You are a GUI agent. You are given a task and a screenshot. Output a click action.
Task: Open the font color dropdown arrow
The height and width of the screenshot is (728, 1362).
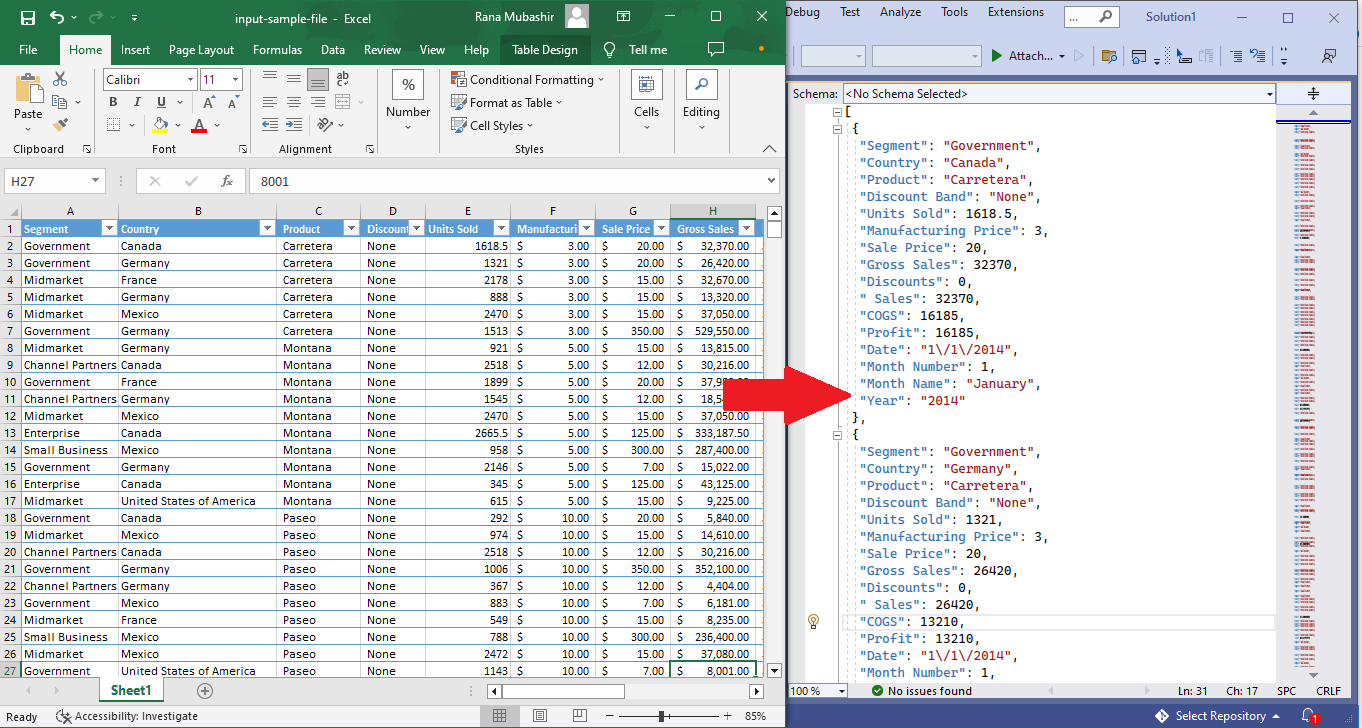tap(215, 126)
